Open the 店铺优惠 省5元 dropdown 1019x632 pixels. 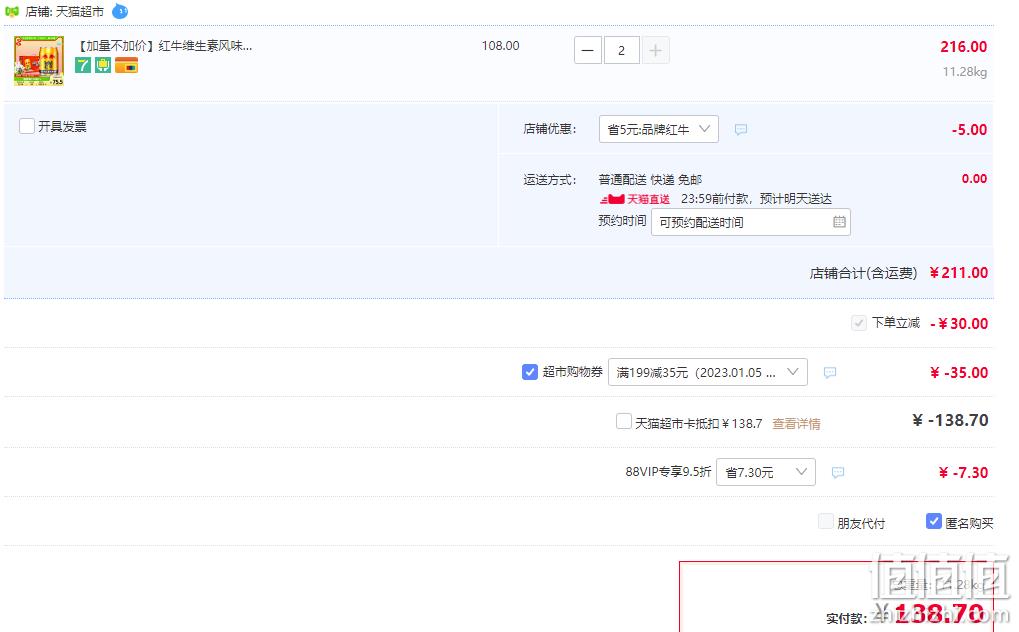tap(658, 129)
